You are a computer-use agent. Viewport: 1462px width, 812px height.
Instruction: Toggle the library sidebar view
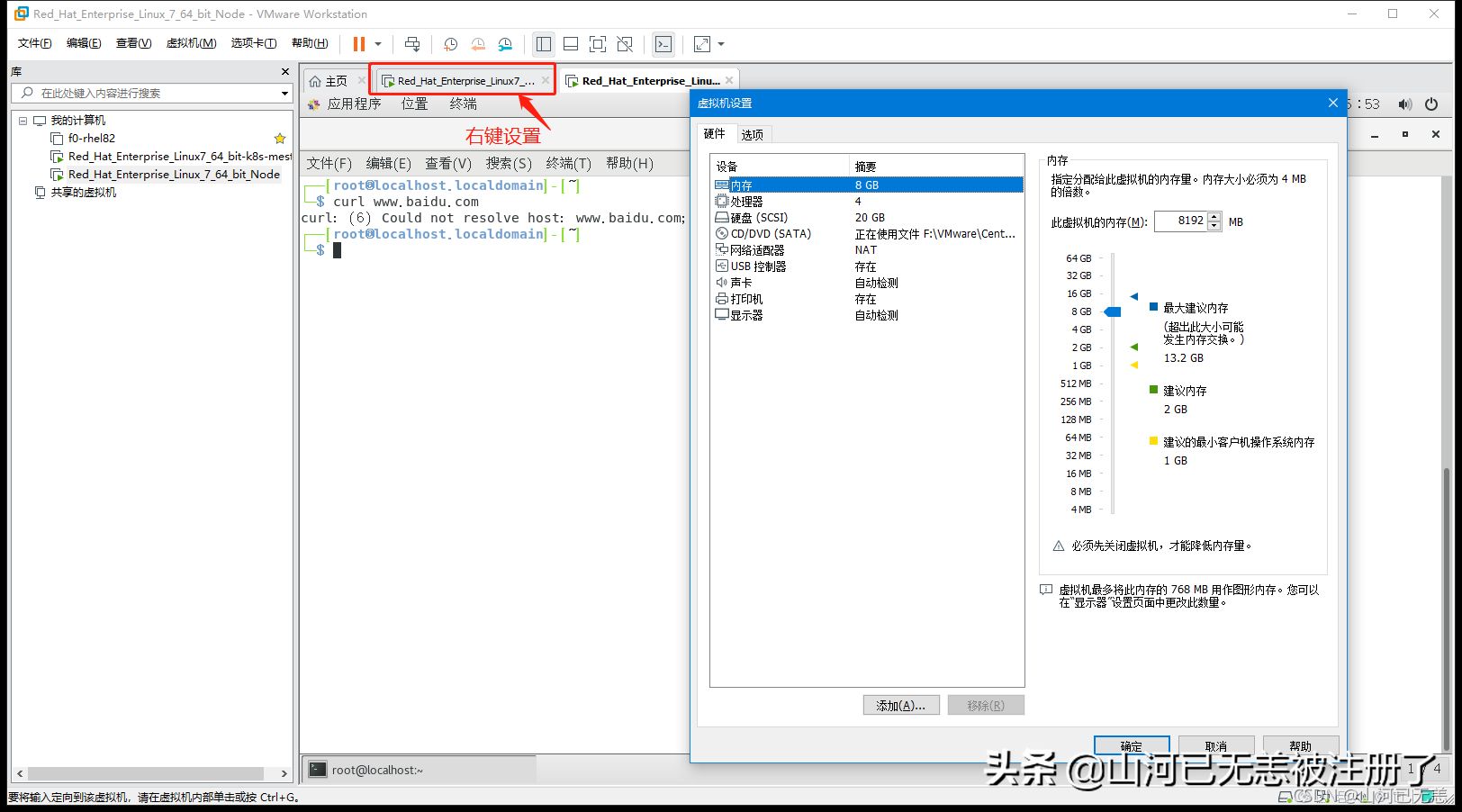point(543,43)
